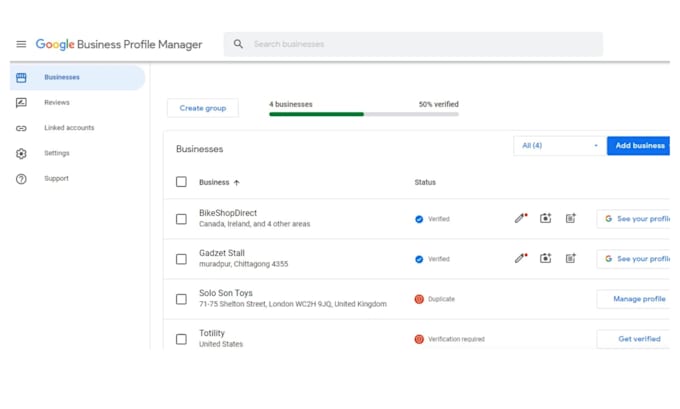680x409 pixels.
Task: See your profile for BikeShopDirect
Action: (x=634, y=219)
